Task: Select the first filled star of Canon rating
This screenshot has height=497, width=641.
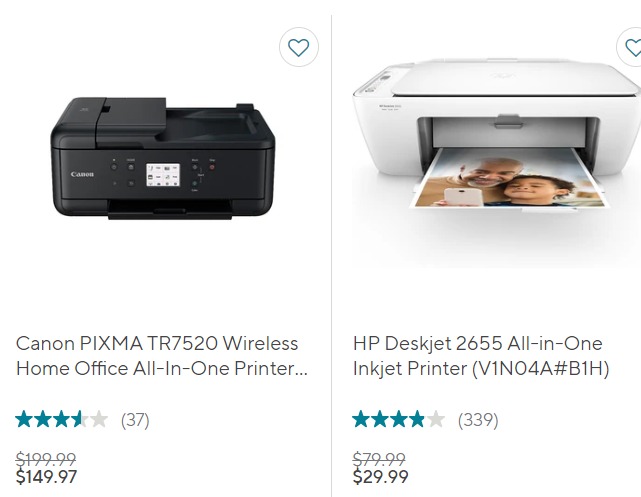Action: (x=24, y=419)
